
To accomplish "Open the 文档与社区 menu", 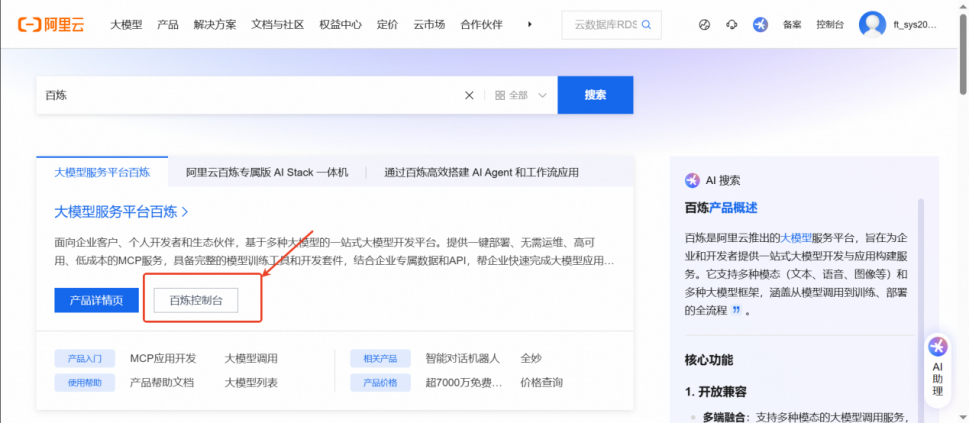I will [x=277, y=25].
